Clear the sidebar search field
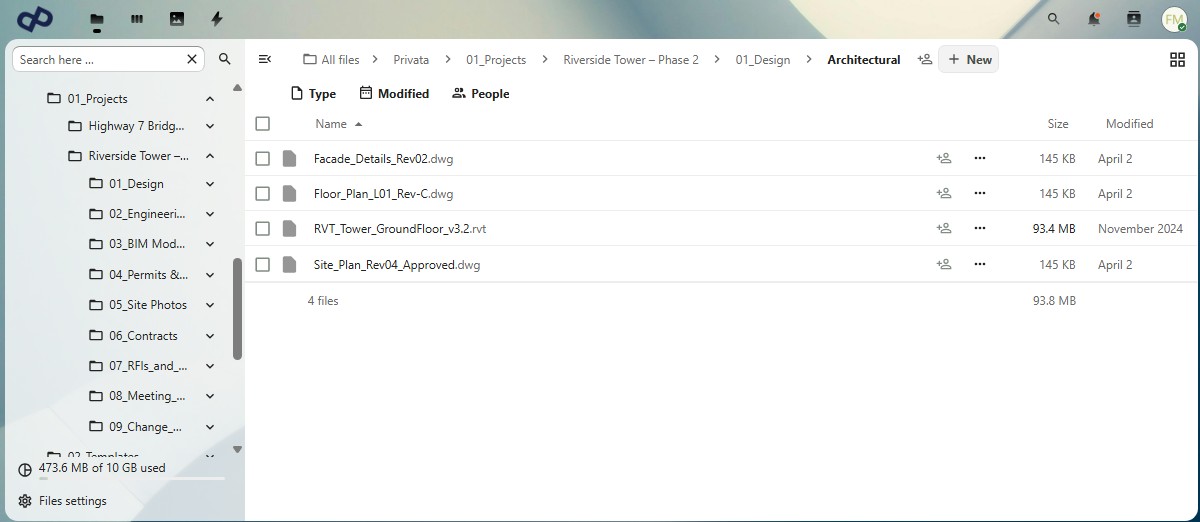Image resolution: width=1200 pixels, height=522 pixels. (x=192, y=60)
